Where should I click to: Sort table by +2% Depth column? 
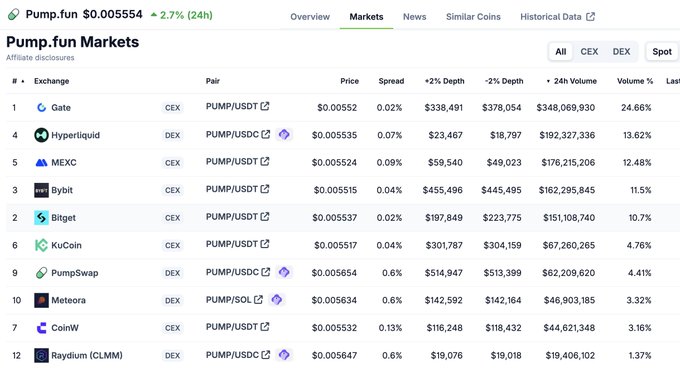click(445, 81)
